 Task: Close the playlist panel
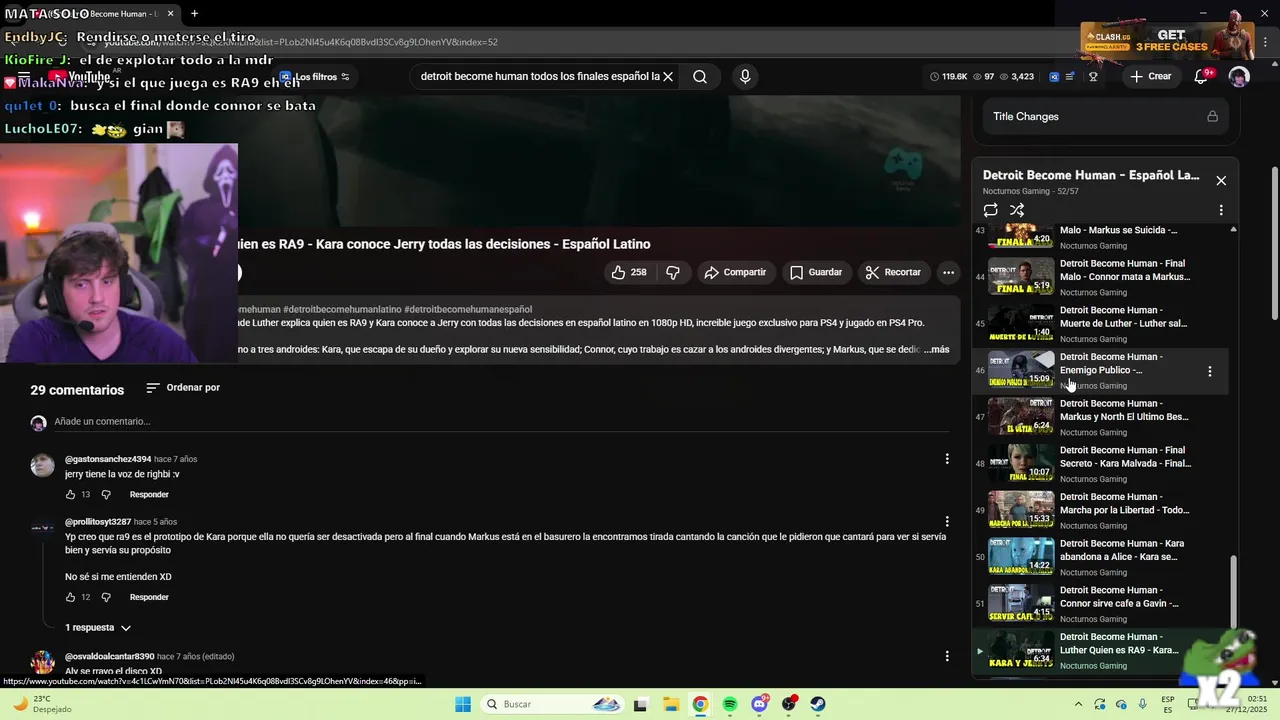[x=1221, y=180]
